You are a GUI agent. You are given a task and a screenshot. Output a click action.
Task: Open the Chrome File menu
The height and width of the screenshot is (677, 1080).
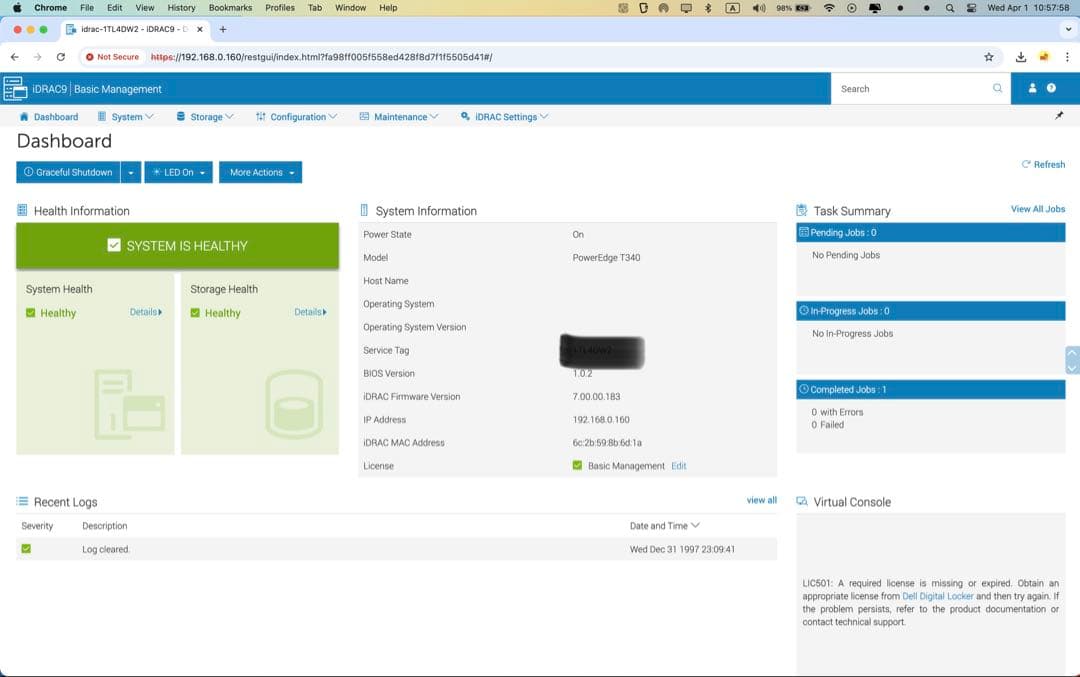87,8
